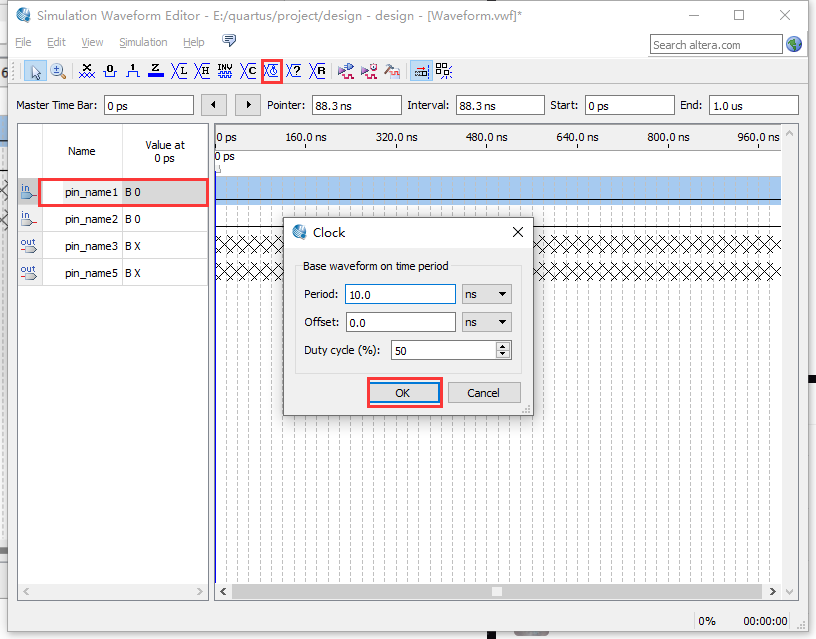The image size is (816, 639).
Task: Invert the selected waveform (INV)
Action: click(225, 71)
